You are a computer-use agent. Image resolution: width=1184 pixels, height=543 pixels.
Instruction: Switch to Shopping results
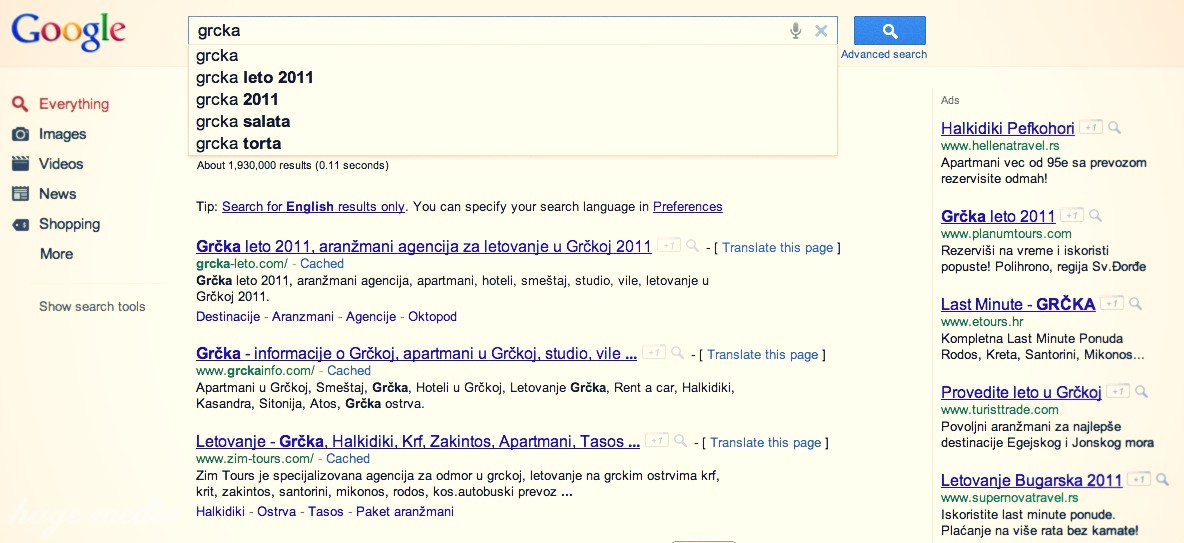pos(69,224)
